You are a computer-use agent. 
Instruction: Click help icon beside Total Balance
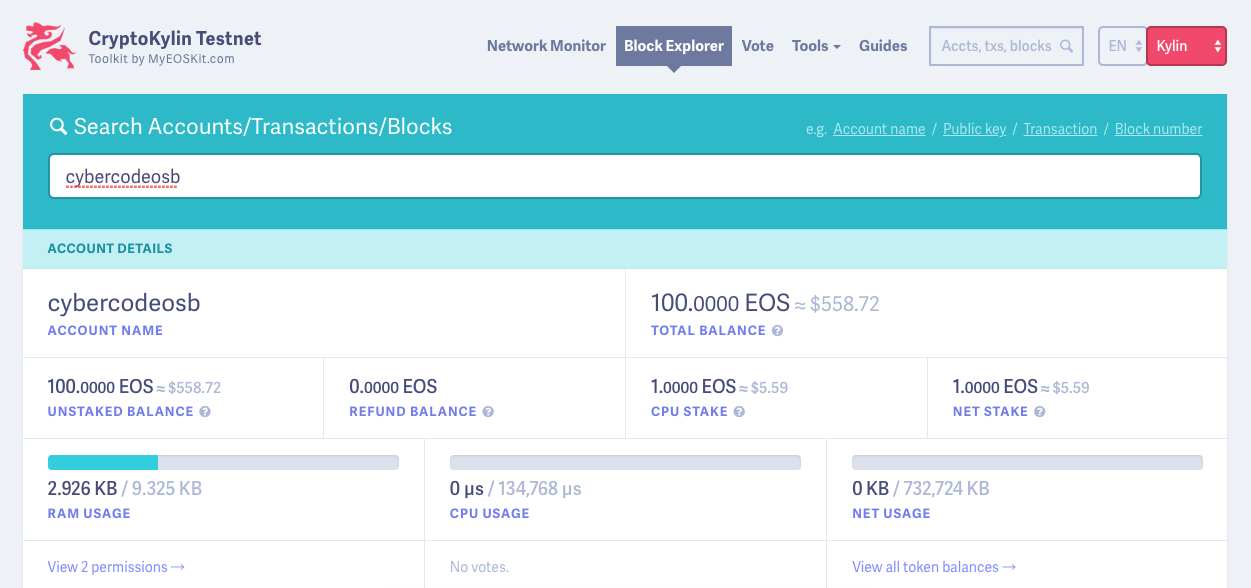[x=777, y=331]
